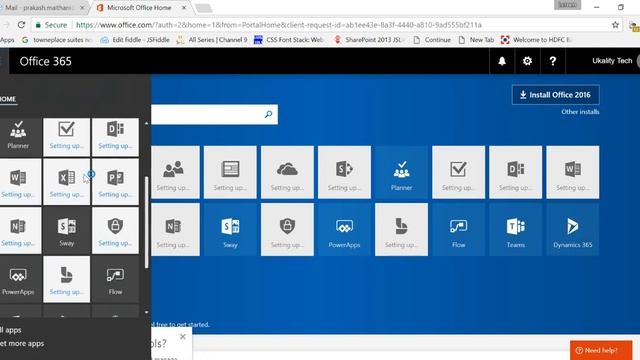This screenshot has height=360, width=640.
Task: Open Other installs link
Action: click(580, 112)
